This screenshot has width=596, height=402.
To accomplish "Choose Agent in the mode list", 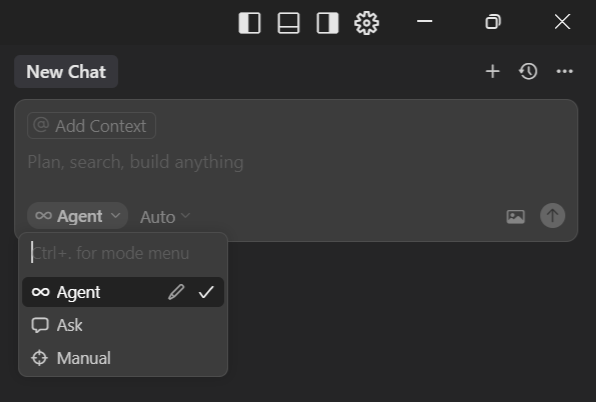I will click(123, 292).
